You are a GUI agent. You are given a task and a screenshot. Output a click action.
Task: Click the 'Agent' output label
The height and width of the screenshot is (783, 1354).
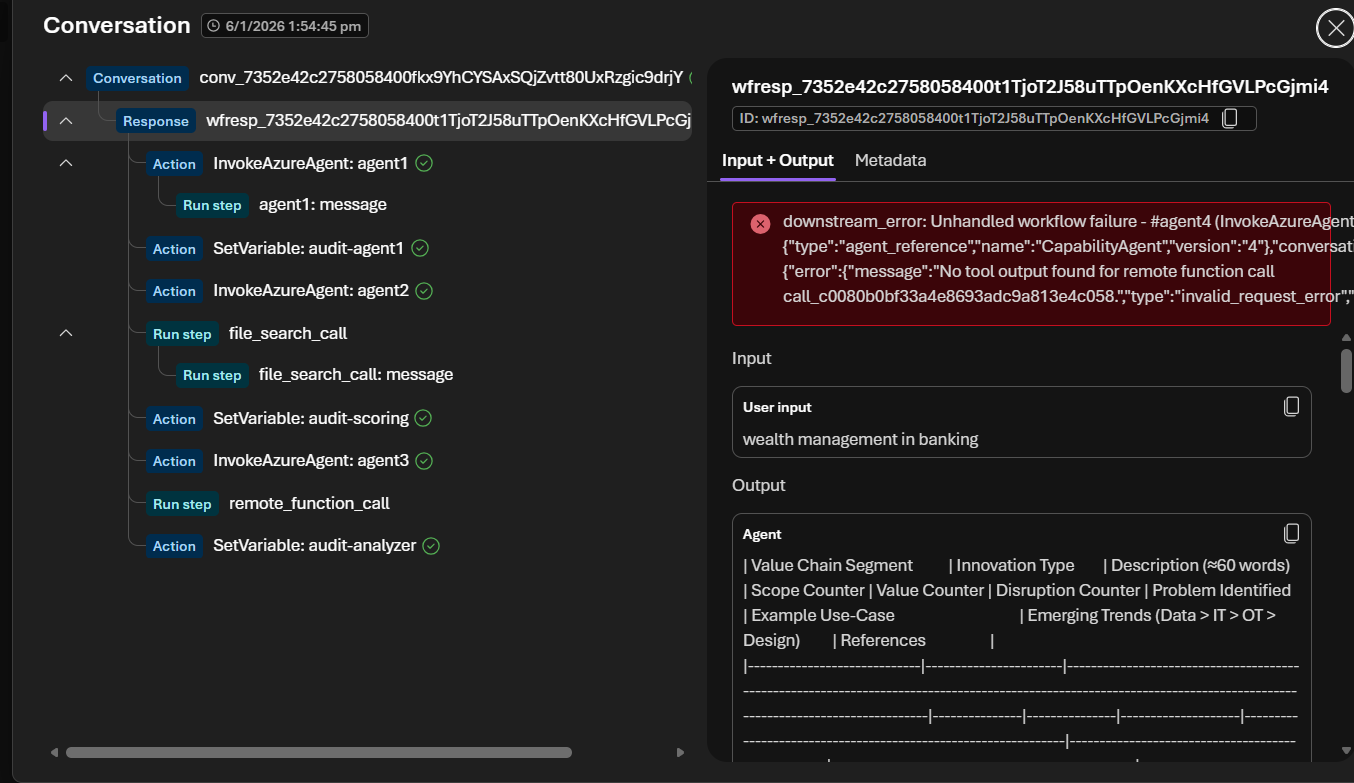click(x=762, y=535)
